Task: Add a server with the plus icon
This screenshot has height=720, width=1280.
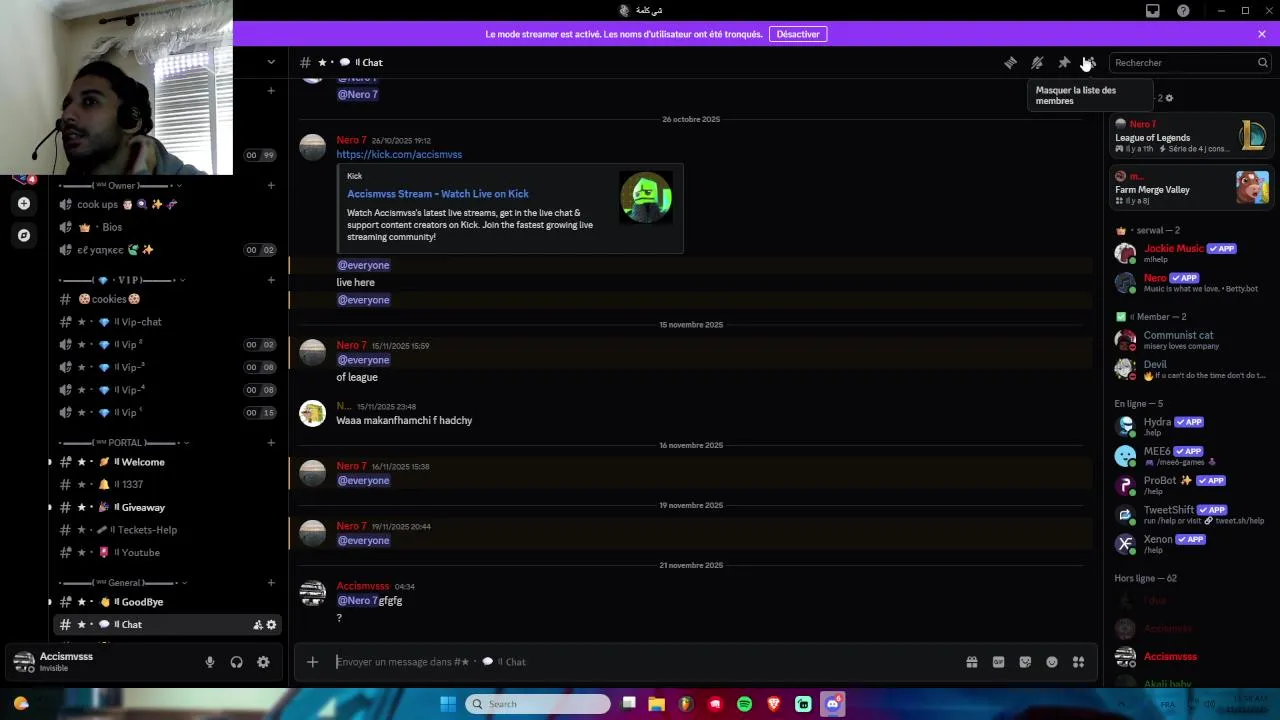Action: pyautogui.click(x=24, y=204)
